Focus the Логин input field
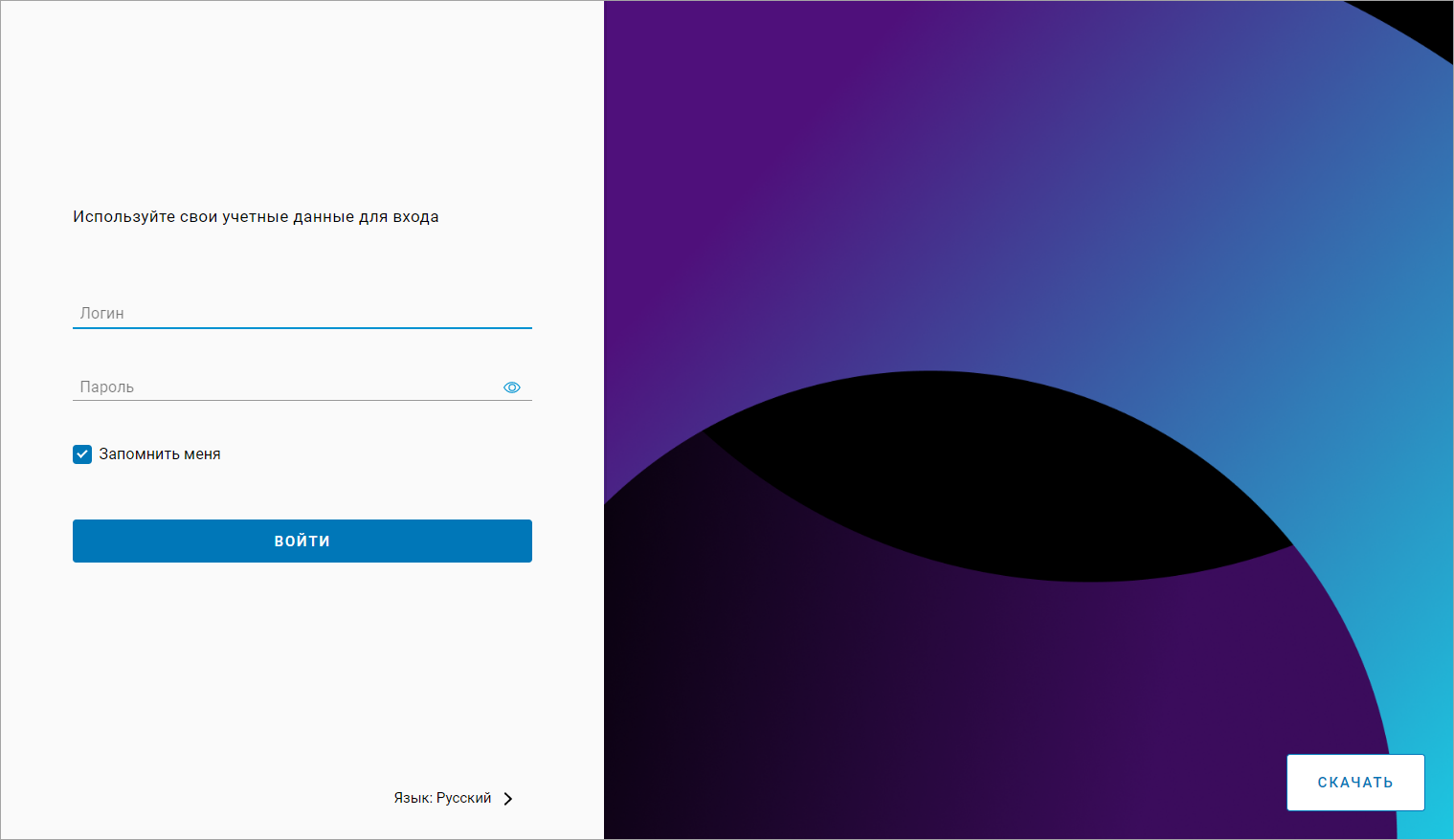The height and width of the screenshot is (840, 1454). [302, 313]
